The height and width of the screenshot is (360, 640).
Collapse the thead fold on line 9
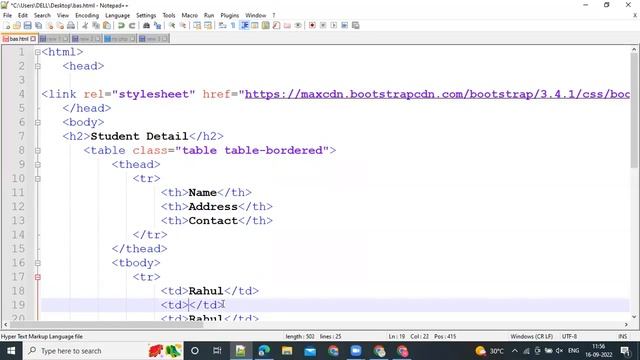tap(38, 164)
